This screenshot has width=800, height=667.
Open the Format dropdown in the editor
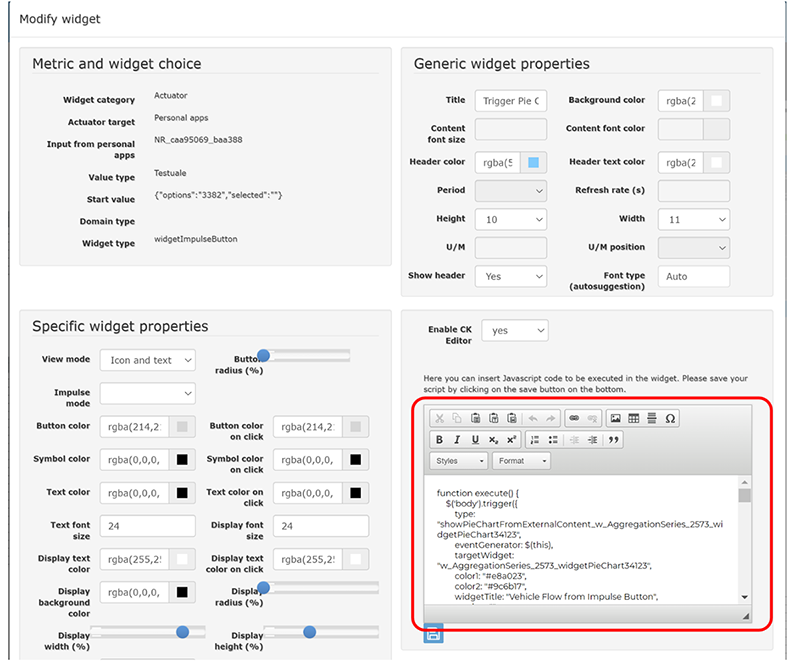pos(522,461)
